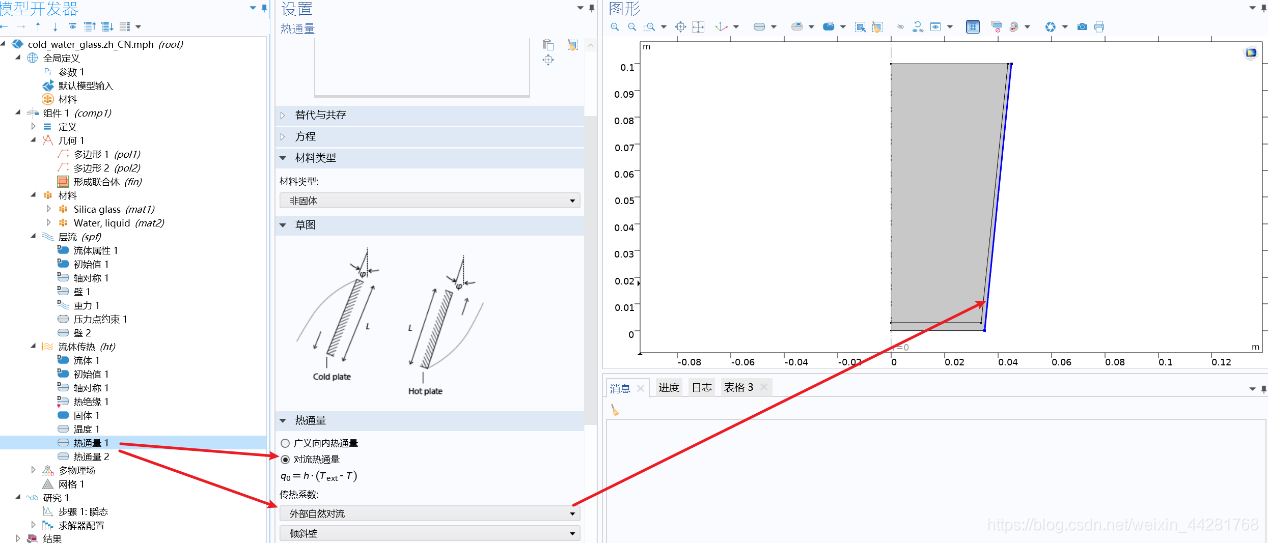Click the move down arrow in model builder
Screen dimensions: 1268x543
click(54, 27)
